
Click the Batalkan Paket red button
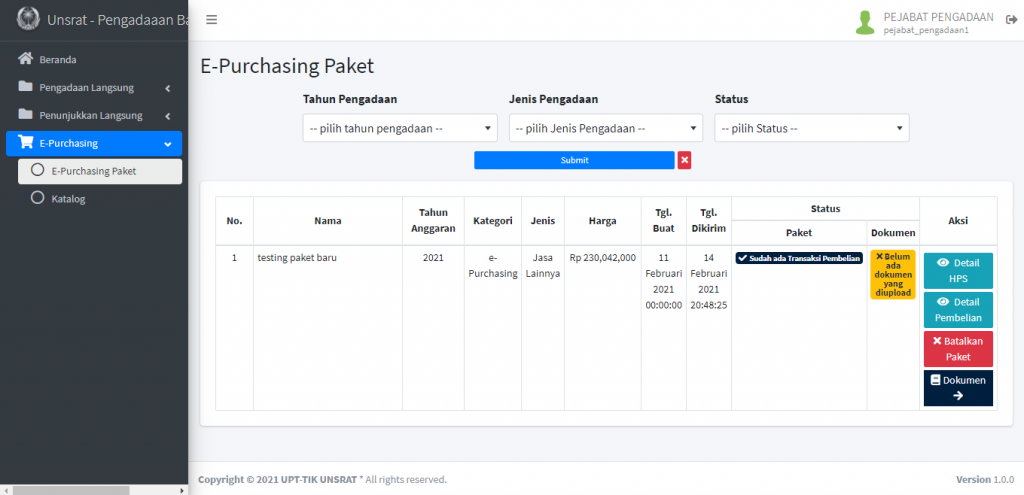pyautogui.click(x=957, y=349)
